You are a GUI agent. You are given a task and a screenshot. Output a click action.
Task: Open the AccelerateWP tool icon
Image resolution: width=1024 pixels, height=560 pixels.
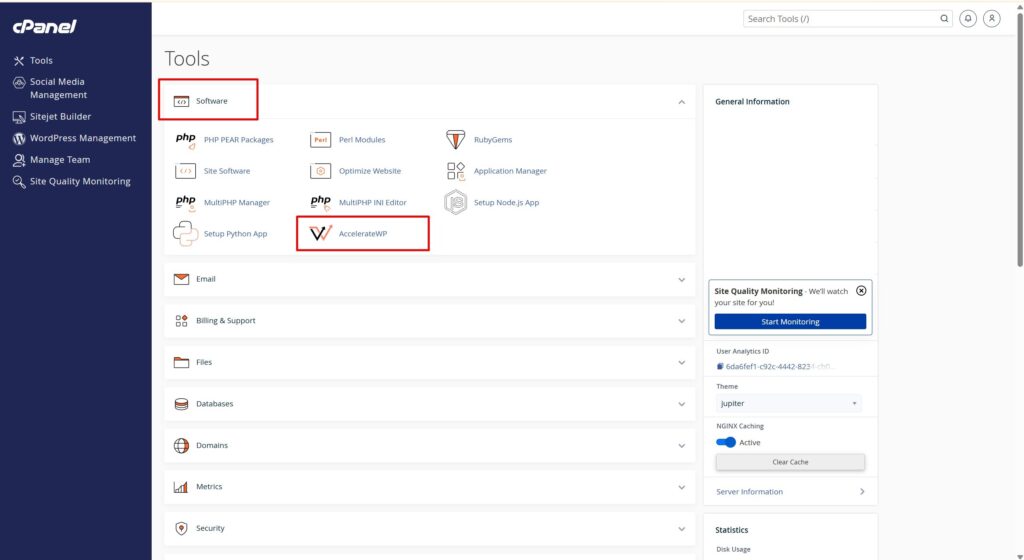coord(320,233)
